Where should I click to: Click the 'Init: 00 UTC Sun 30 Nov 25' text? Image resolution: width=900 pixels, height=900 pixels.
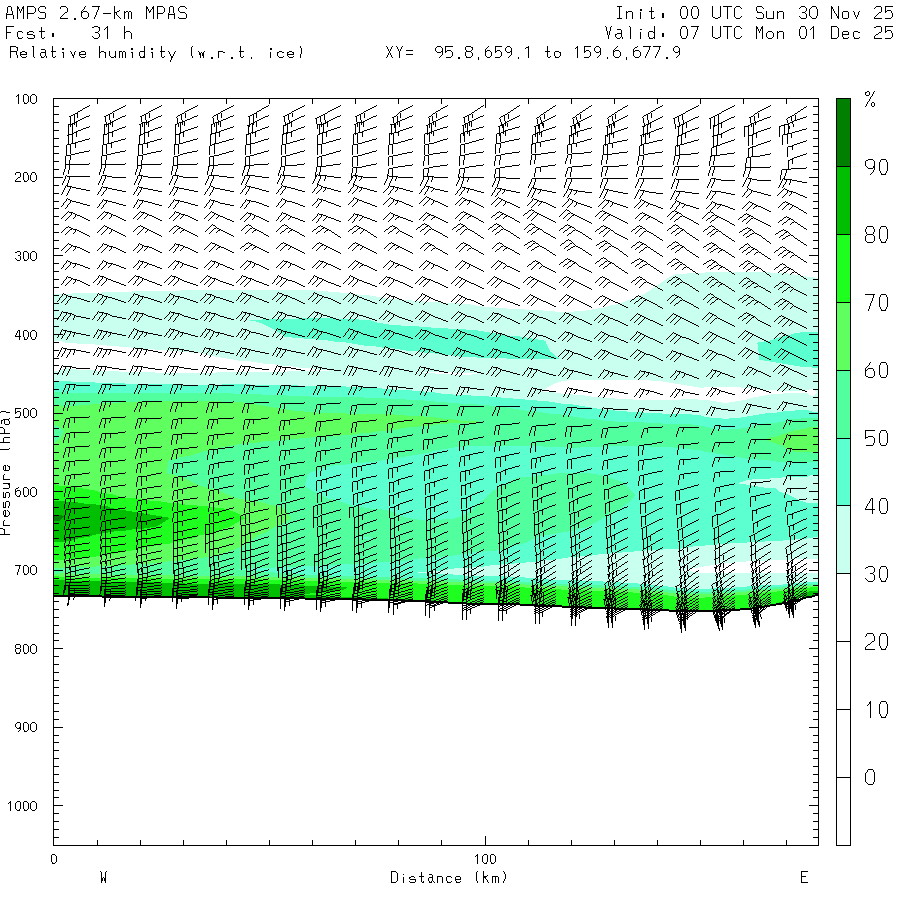tap(755, 13)
